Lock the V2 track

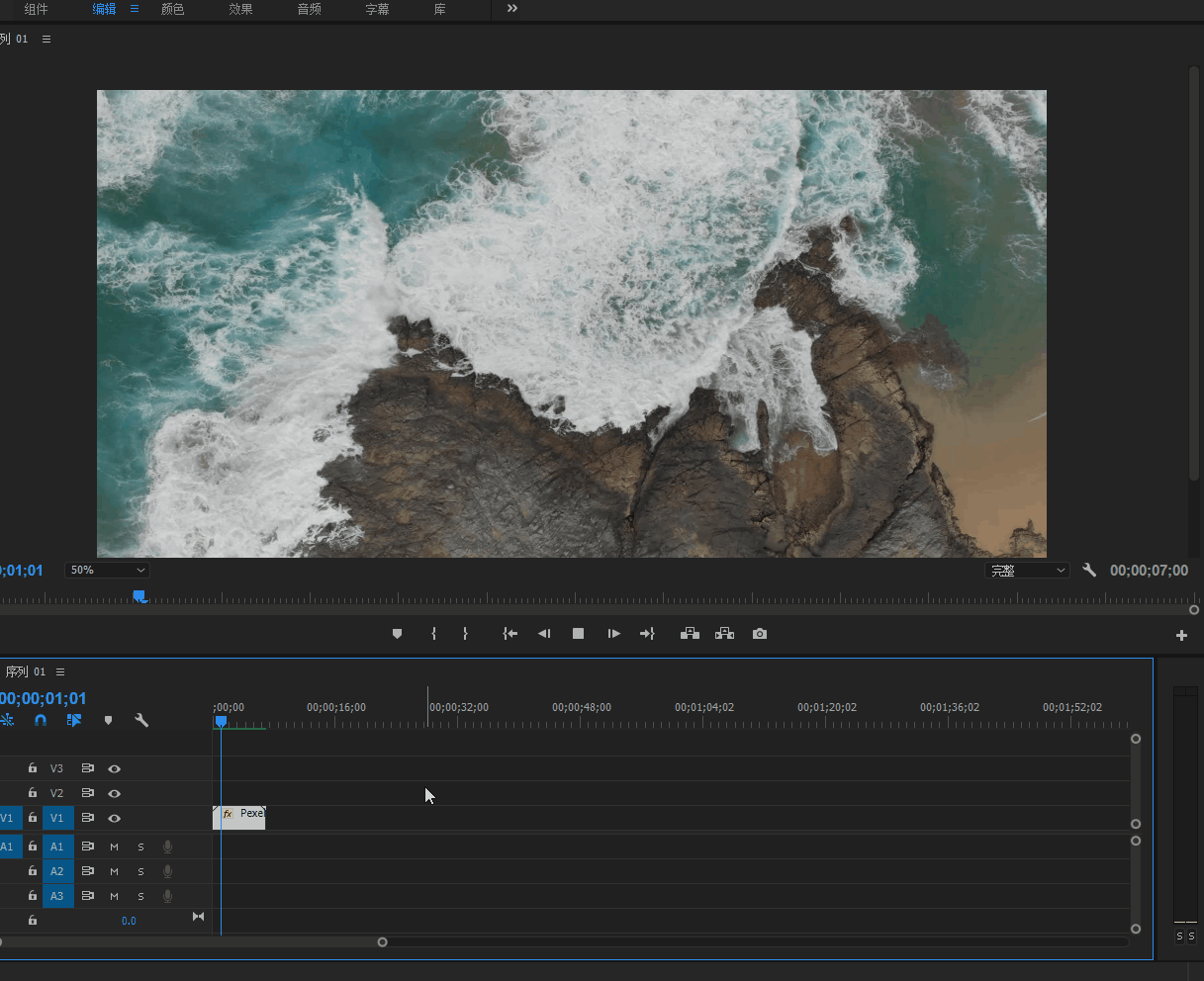point(33,793)
